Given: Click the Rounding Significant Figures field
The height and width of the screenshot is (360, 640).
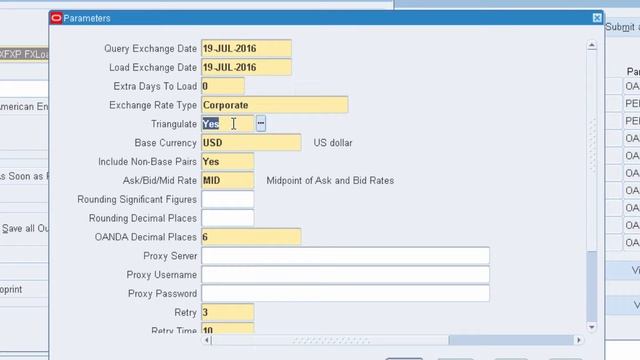Looking at the screenshot, I should coord(227,199).
